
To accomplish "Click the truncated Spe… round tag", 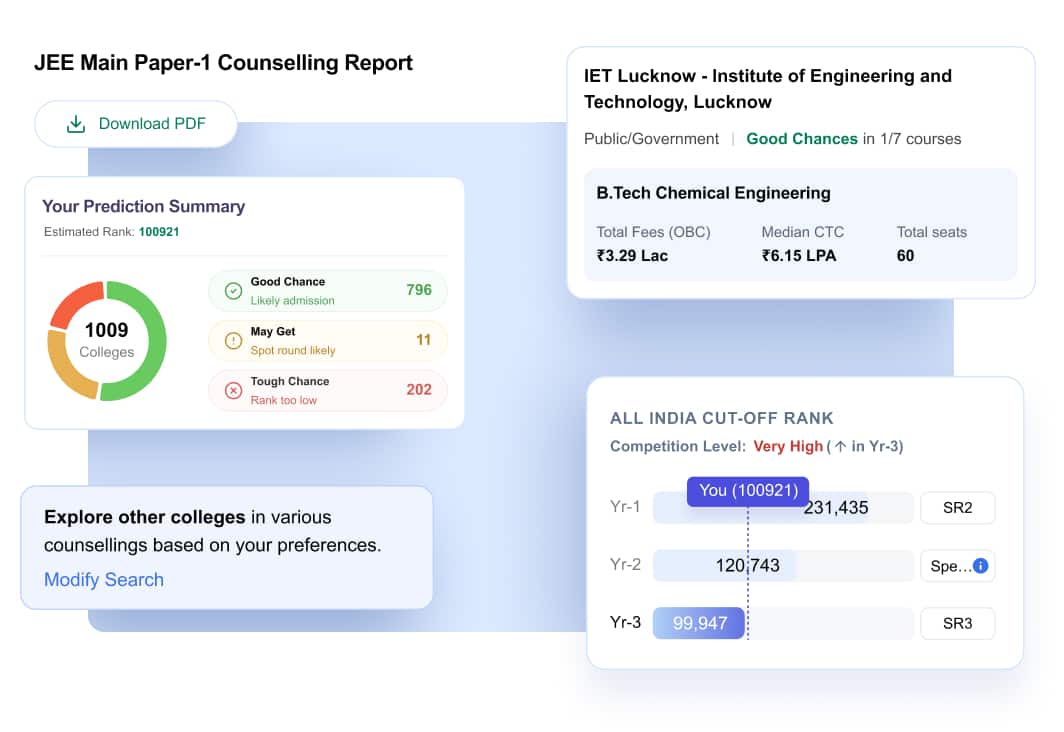I will point(957,566).
